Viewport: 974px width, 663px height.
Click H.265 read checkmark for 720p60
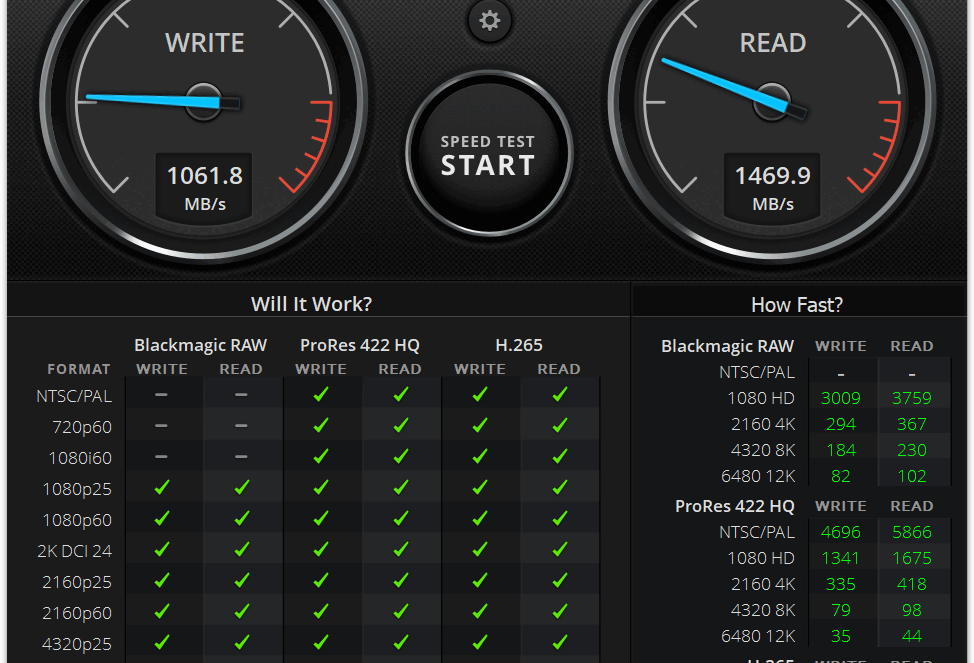(x=559, y=426)
